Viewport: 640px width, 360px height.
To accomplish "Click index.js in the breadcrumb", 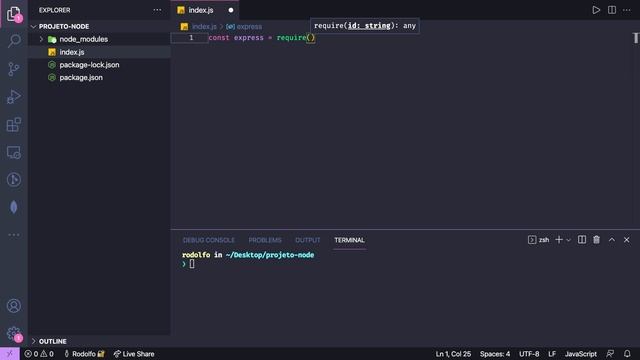I will (x=204, y=27).
